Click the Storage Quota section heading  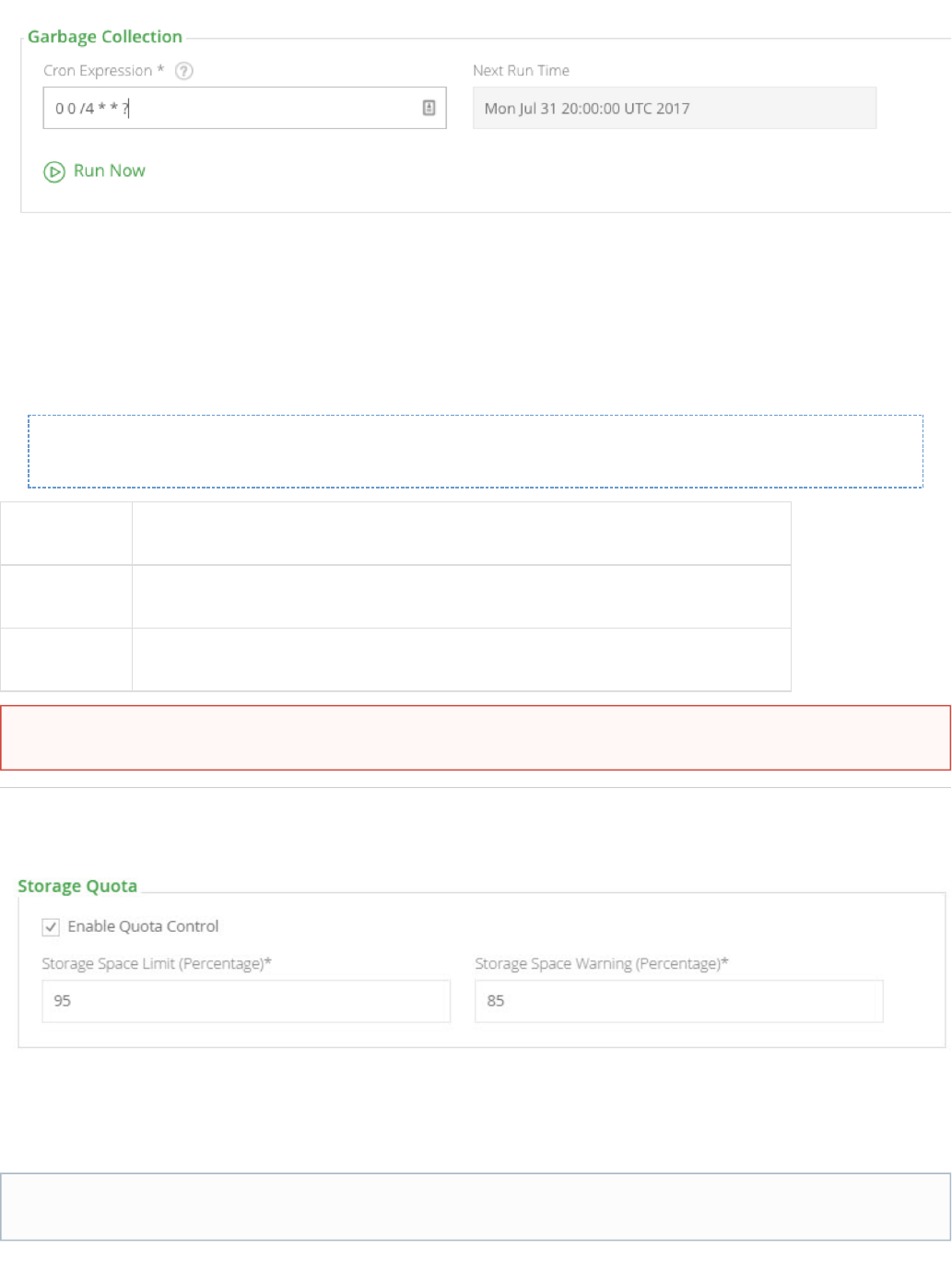click(x=77, y=886)
